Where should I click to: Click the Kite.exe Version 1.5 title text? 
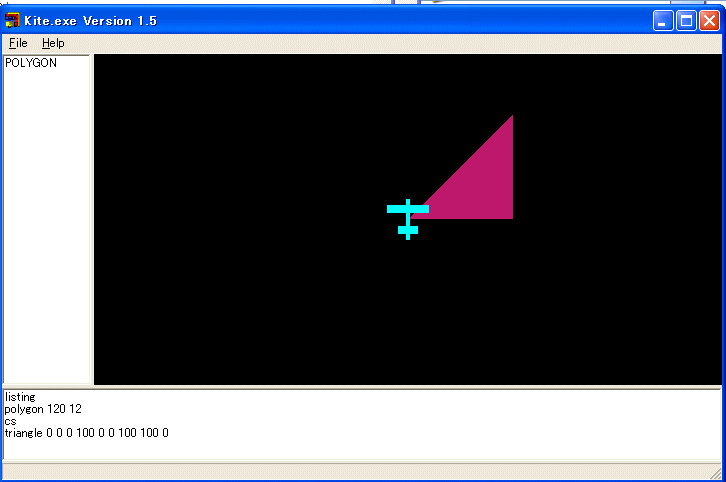click(90, 21)
